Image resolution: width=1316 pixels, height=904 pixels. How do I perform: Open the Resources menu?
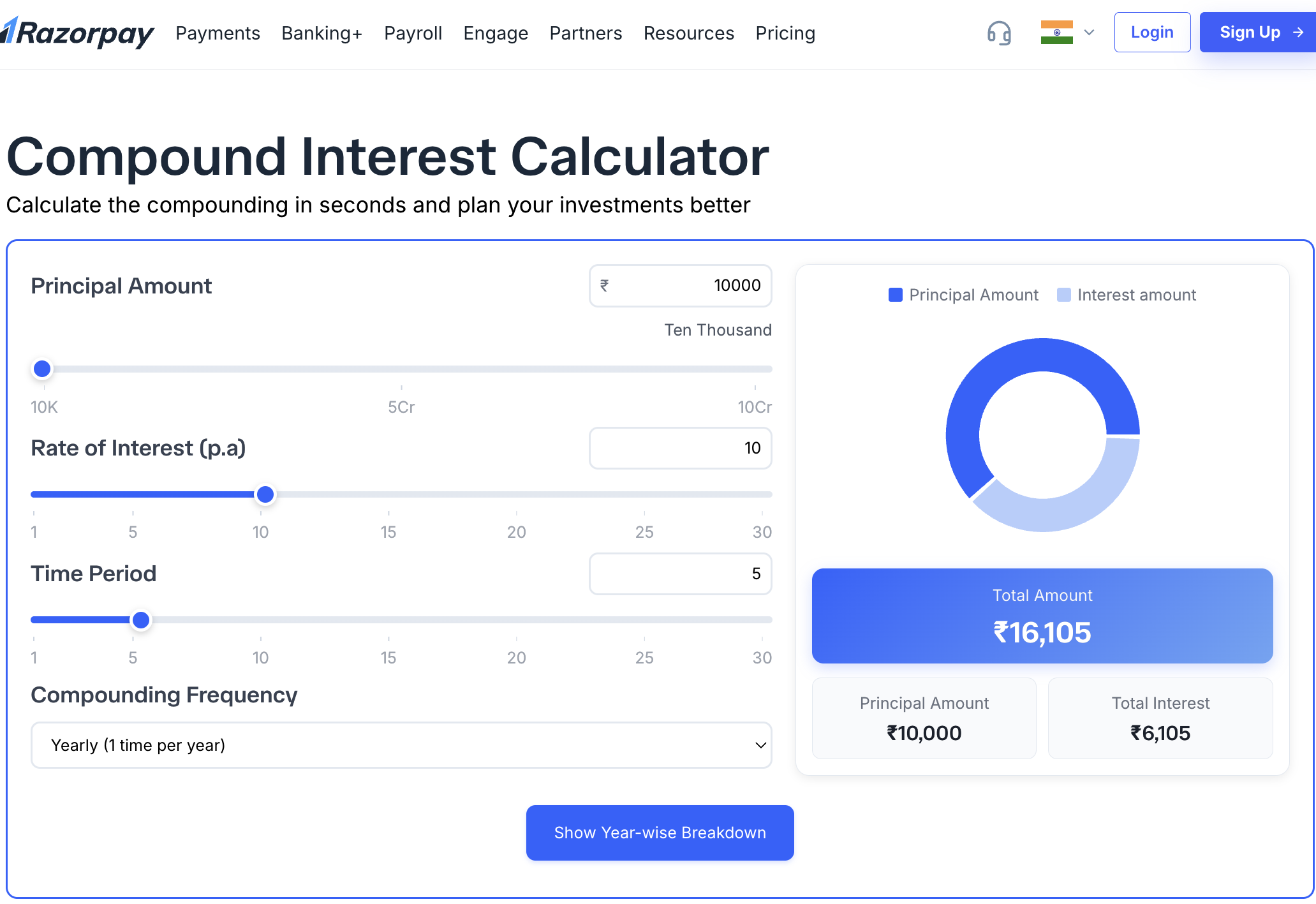[688, 33]
